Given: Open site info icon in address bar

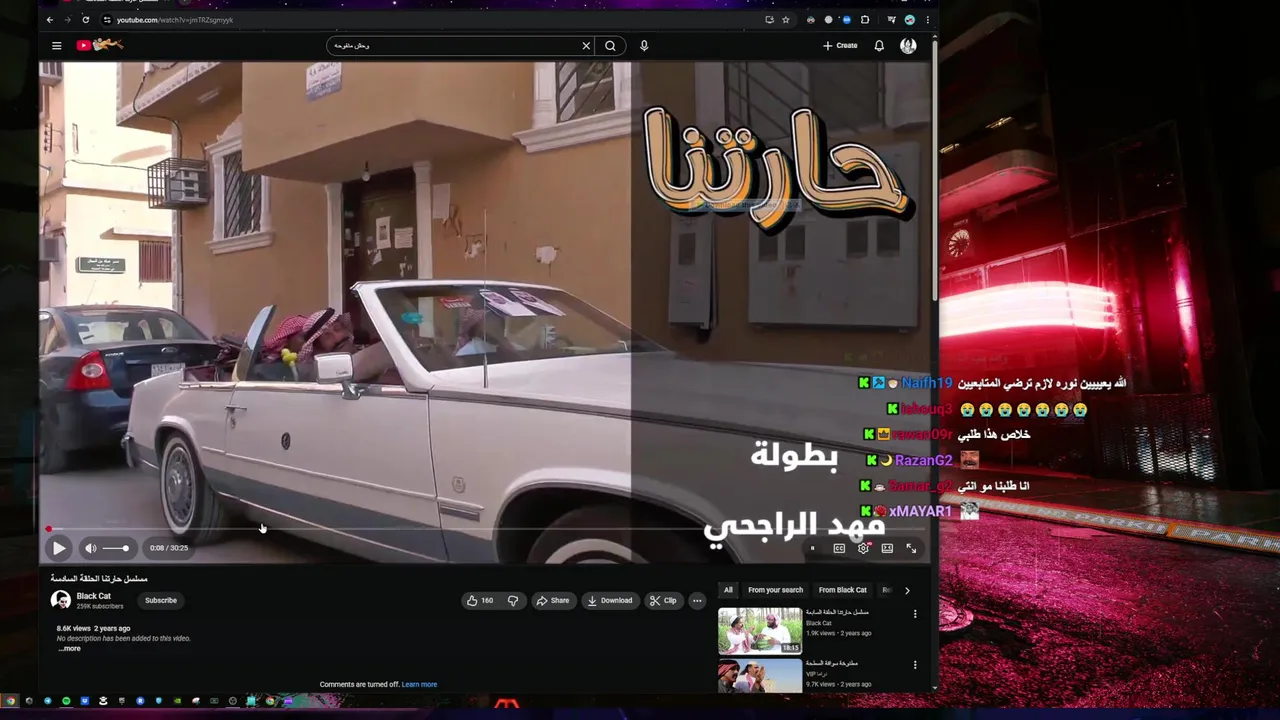Looking at the screenshot, I should click(106, 20).
